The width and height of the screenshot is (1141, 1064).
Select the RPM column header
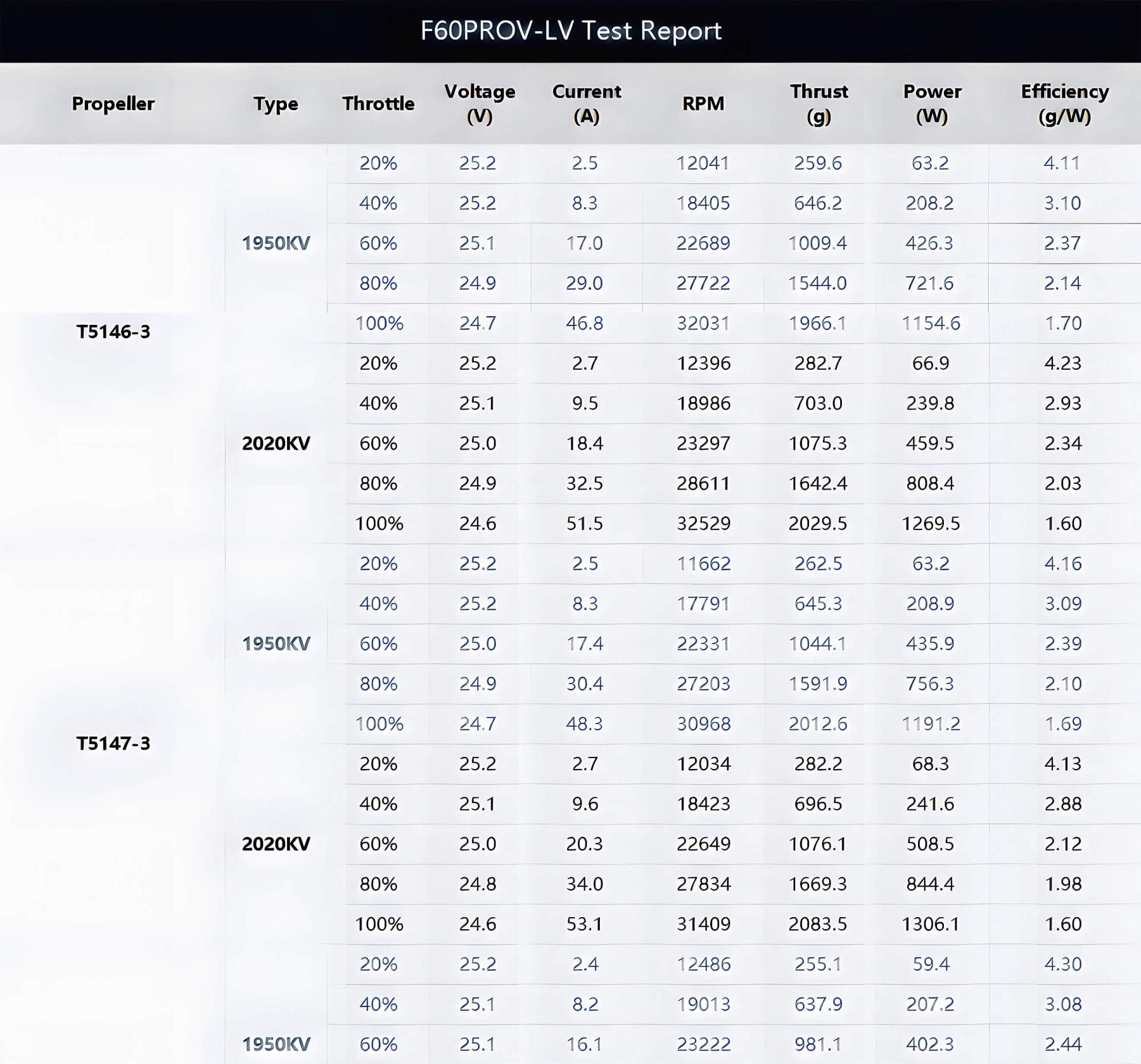point(703,104)
